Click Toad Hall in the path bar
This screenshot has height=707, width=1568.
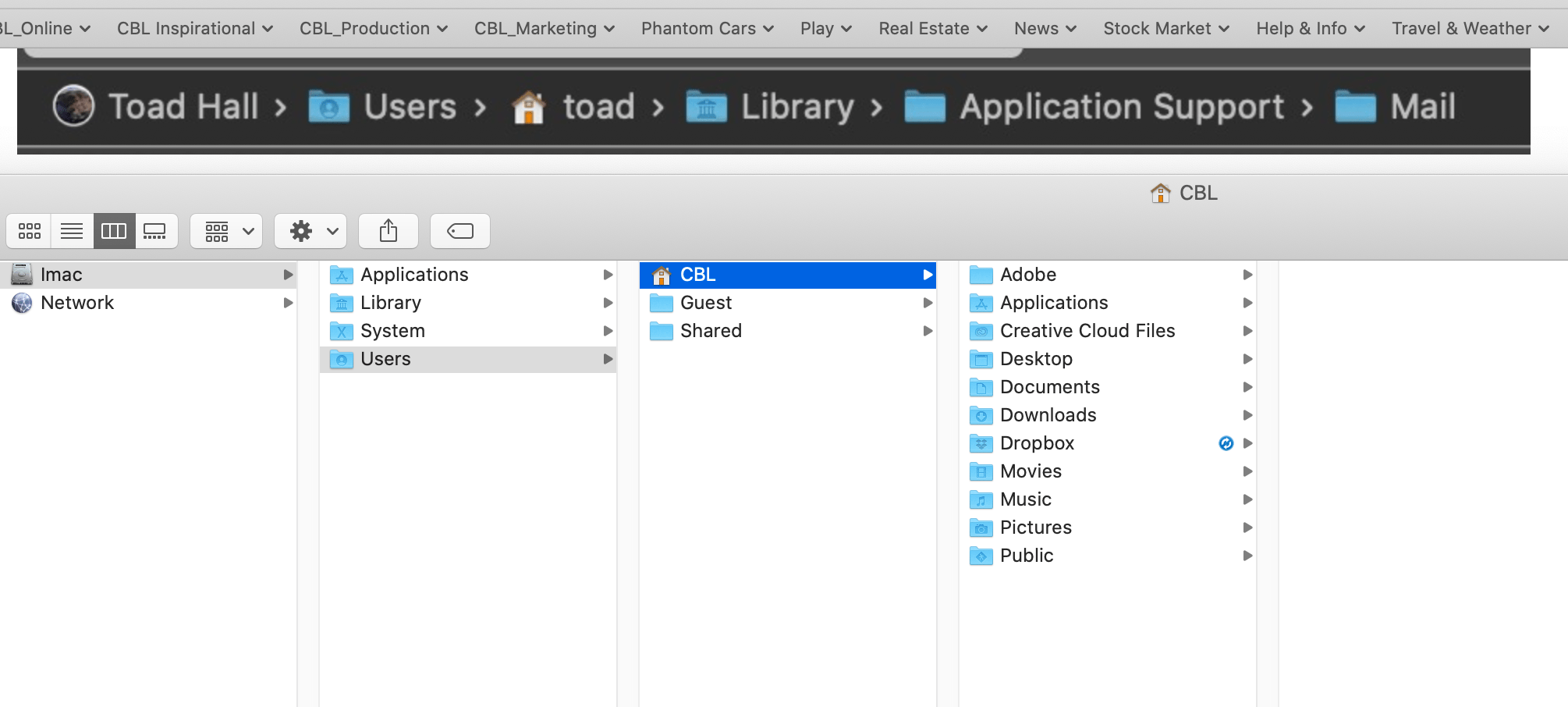(x=183, y=106)
